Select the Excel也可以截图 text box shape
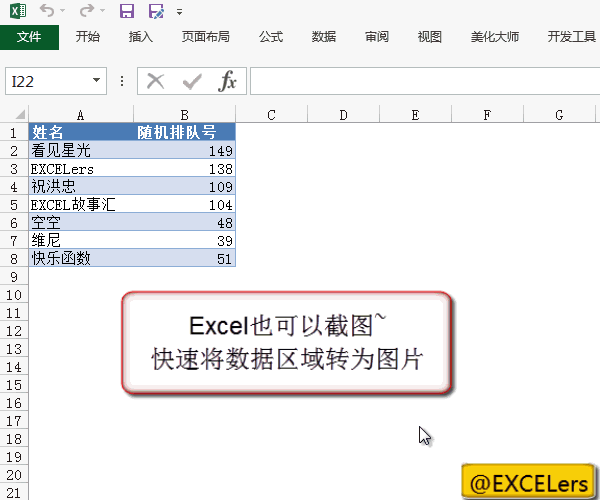 (x=286, y=342)
